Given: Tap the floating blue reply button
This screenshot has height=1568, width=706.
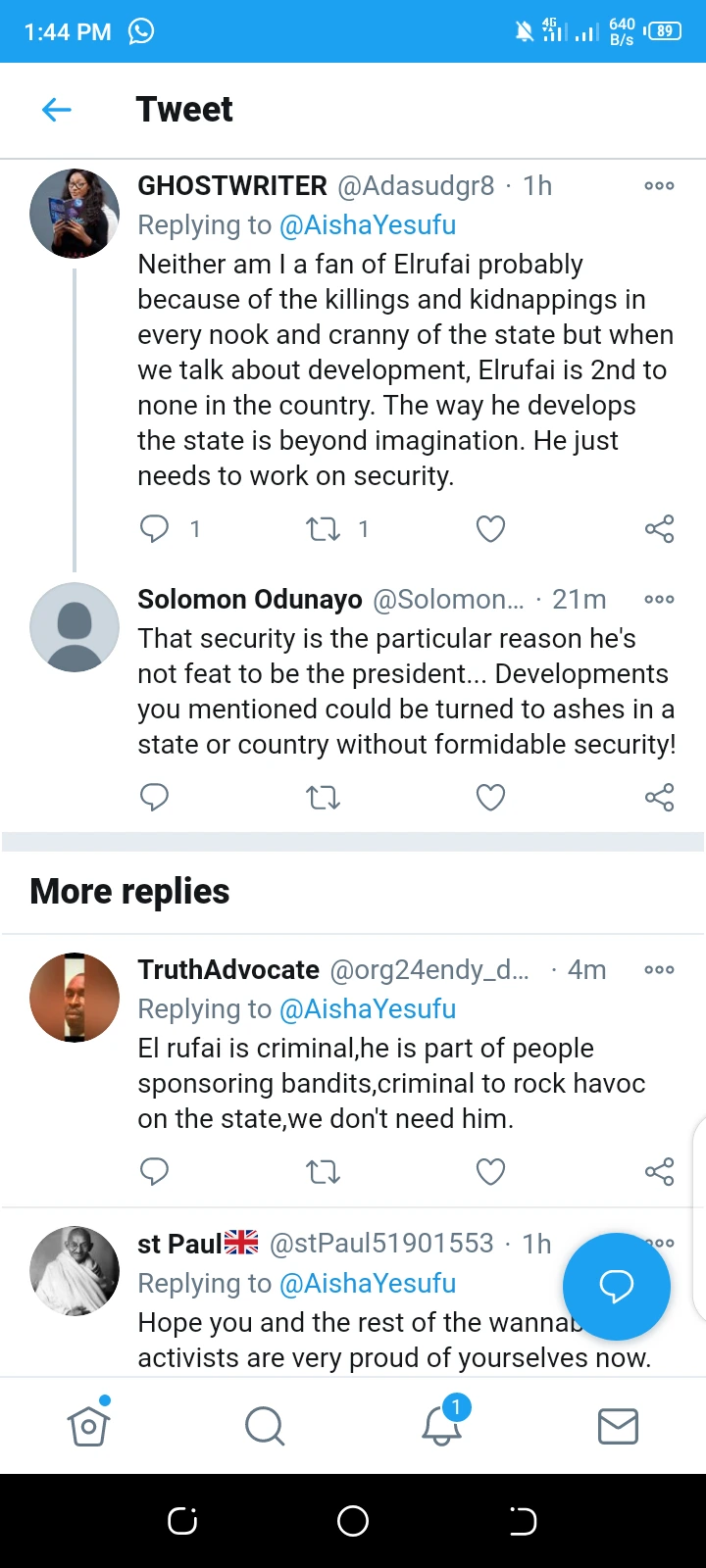Looking at the screenshot, I should tap(617, 1286).
